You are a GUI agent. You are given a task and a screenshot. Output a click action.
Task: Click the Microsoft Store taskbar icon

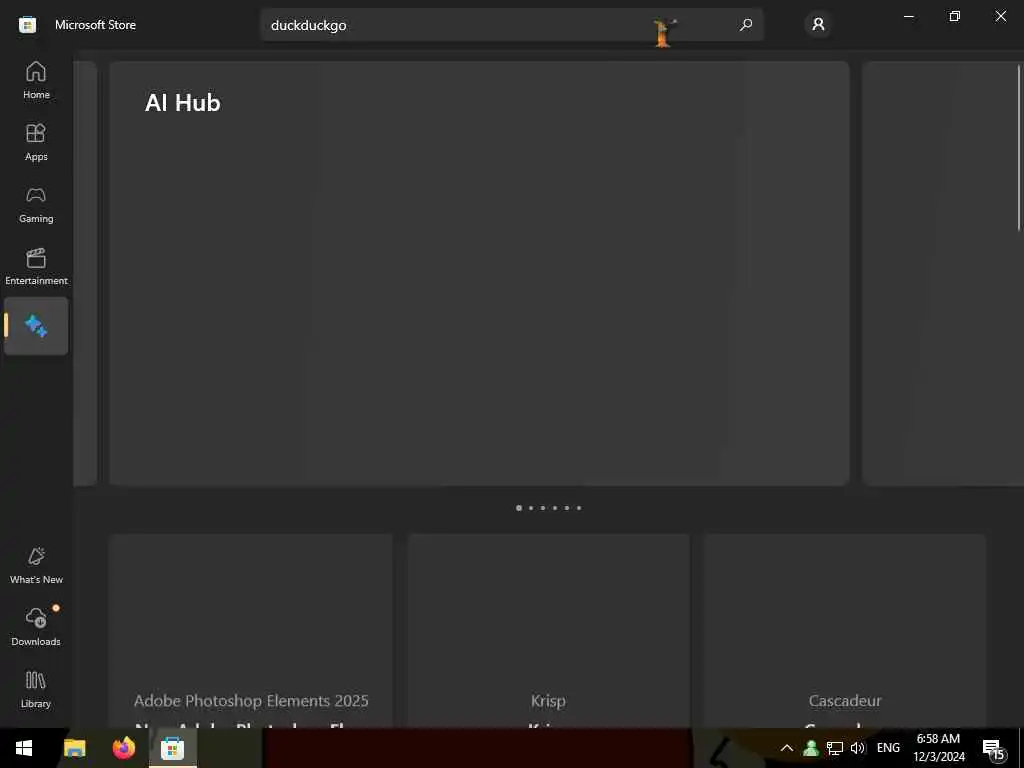coord(172,748)
